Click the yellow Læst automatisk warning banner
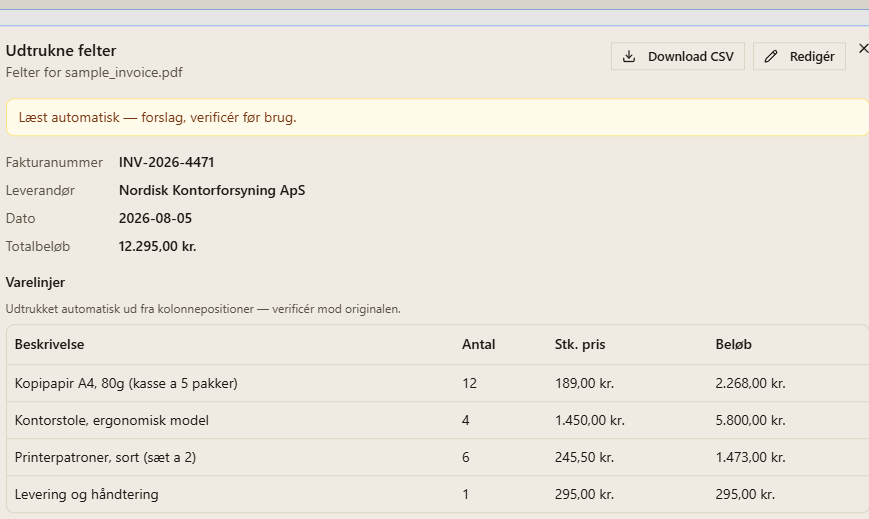The width and height of the screenshot is (869, 519). pyautogui.click(x=437, y=117)
